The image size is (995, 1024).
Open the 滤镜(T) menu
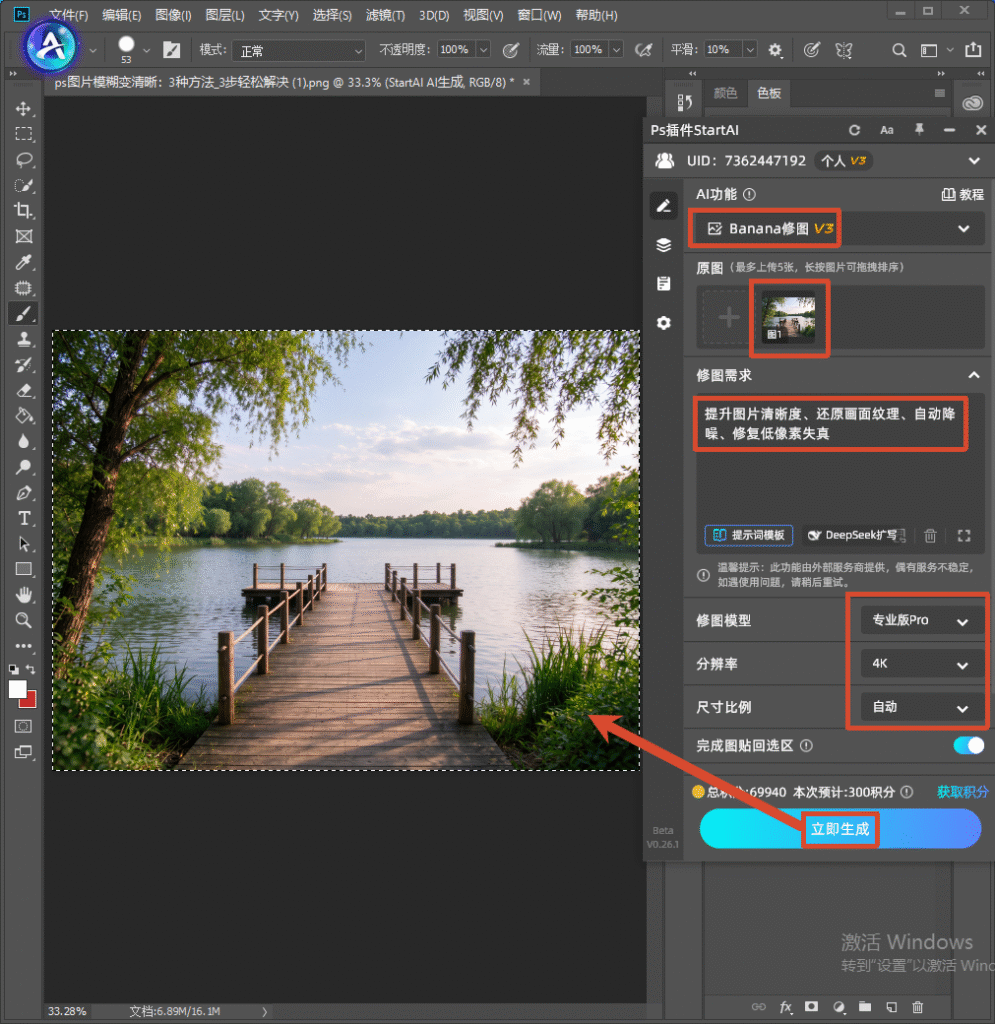coord(385,15)
